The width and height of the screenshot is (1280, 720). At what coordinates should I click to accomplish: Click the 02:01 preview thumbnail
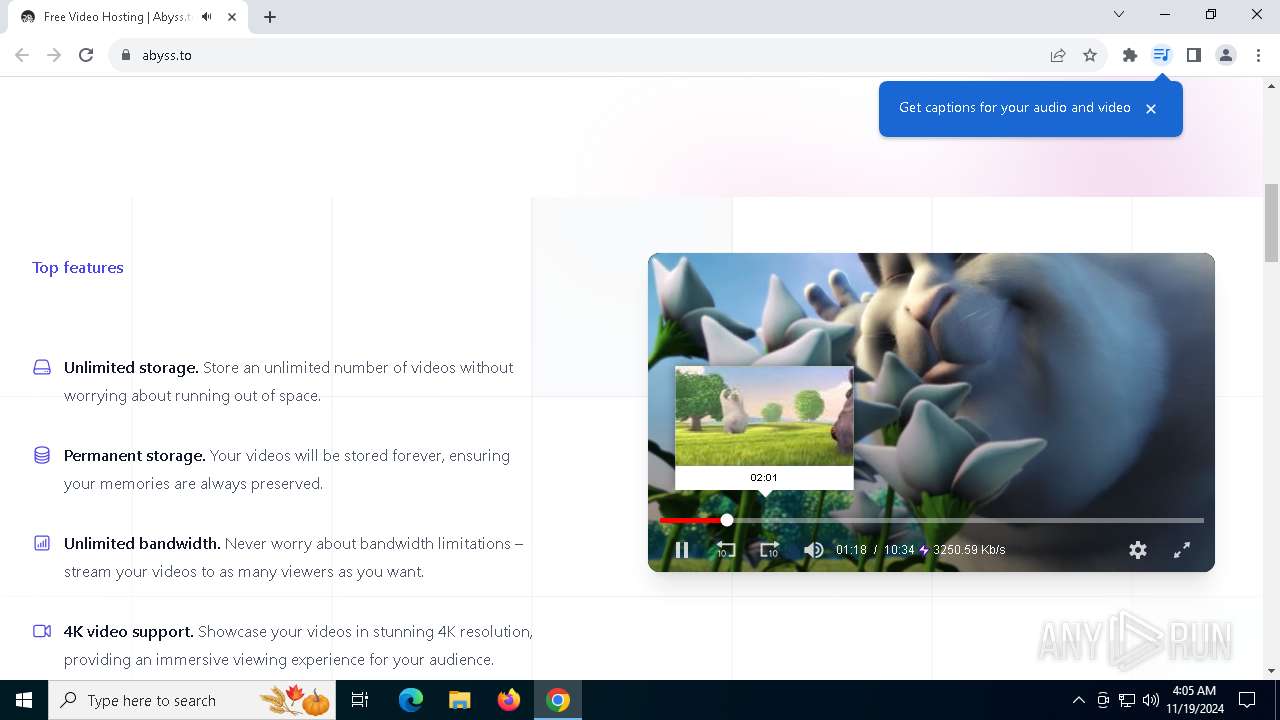[x=764, y=417]
